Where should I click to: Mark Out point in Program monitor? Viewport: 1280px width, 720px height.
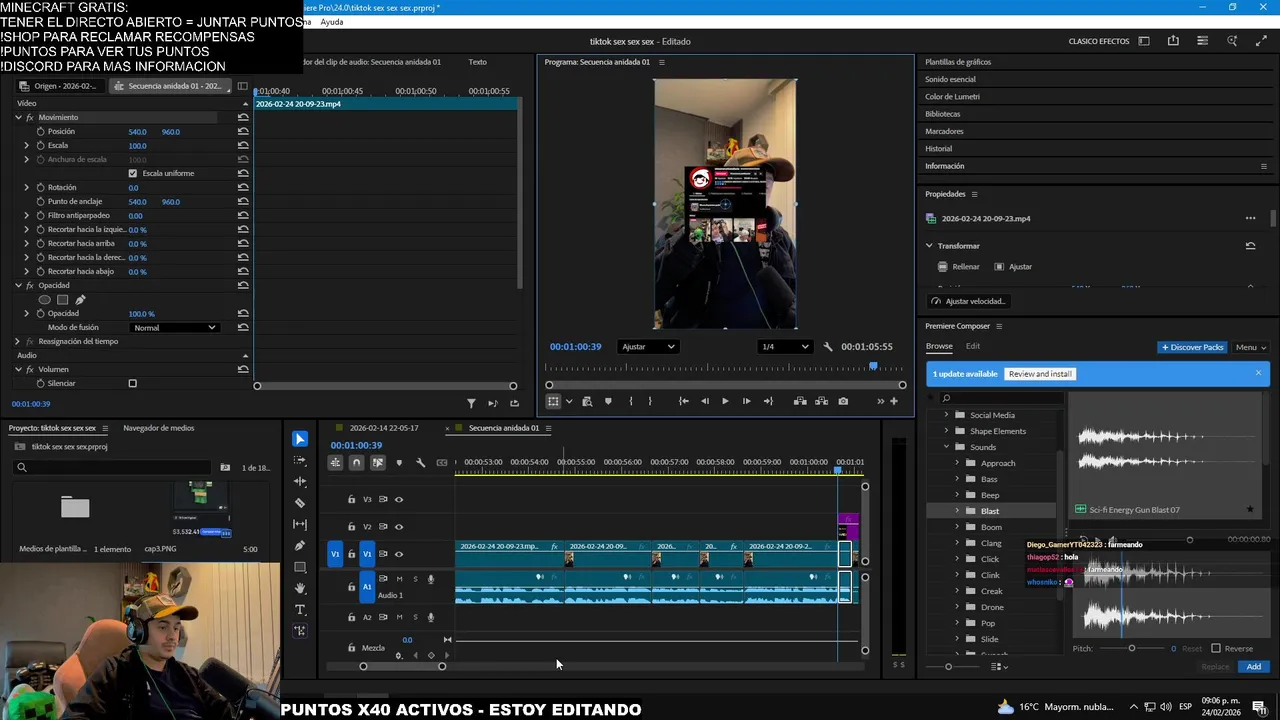point(650,401)
